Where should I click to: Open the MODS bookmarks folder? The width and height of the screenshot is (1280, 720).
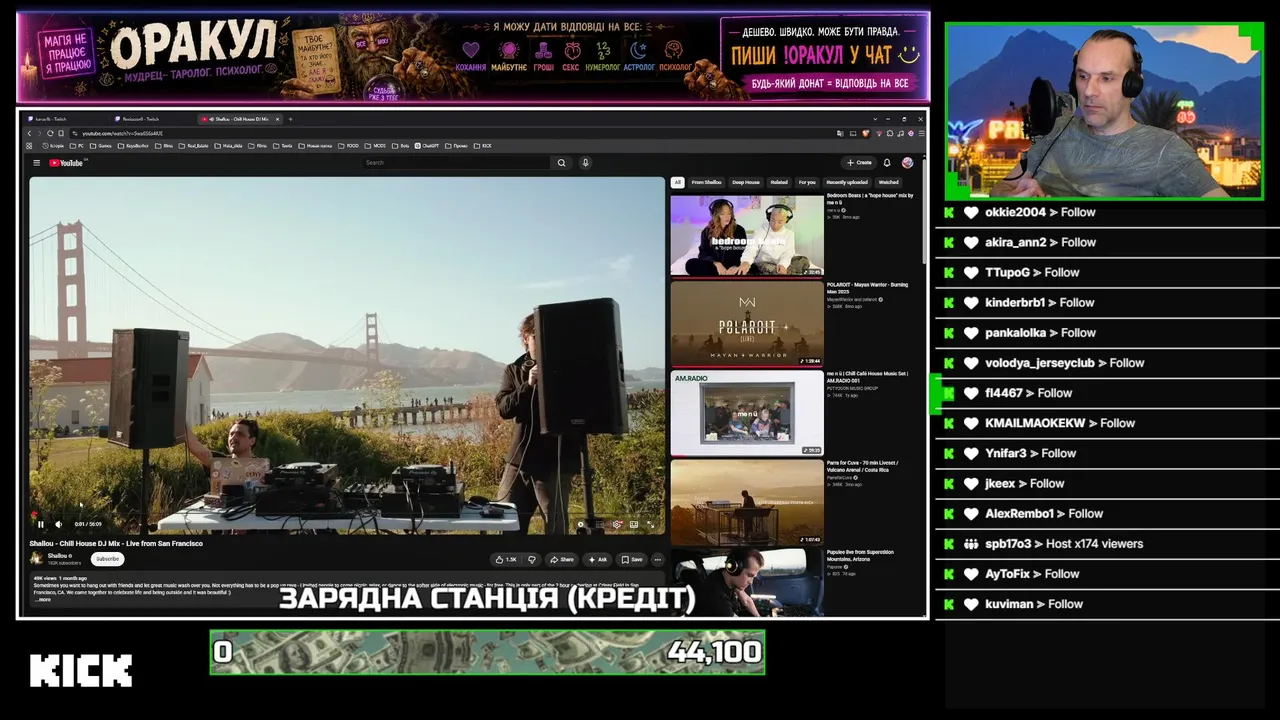click(x=376, y=146)
